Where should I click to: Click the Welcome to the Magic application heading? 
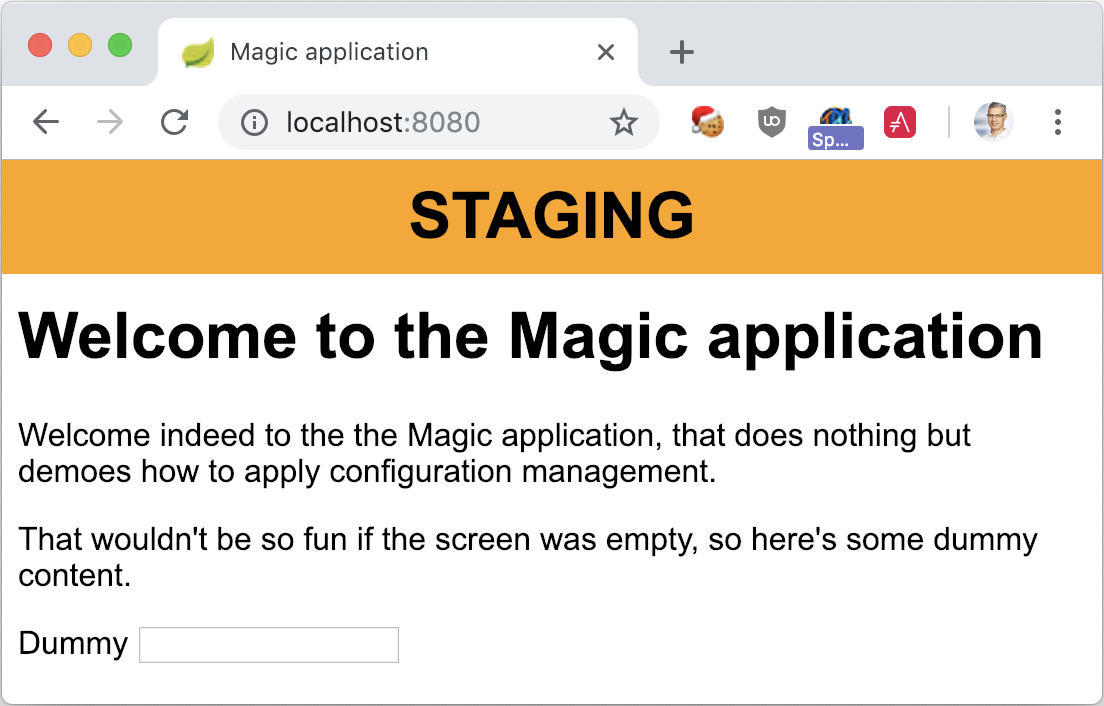click(530, 336)
